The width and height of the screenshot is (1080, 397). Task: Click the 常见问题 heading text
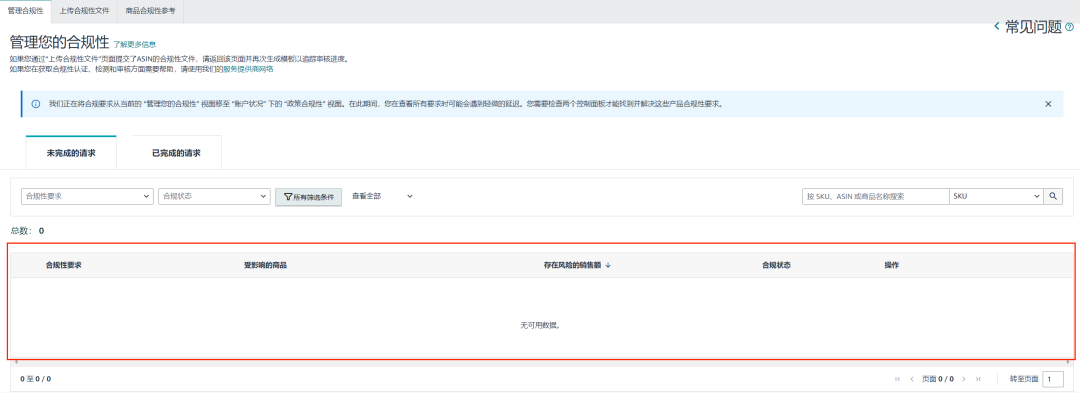(1033, 27)
